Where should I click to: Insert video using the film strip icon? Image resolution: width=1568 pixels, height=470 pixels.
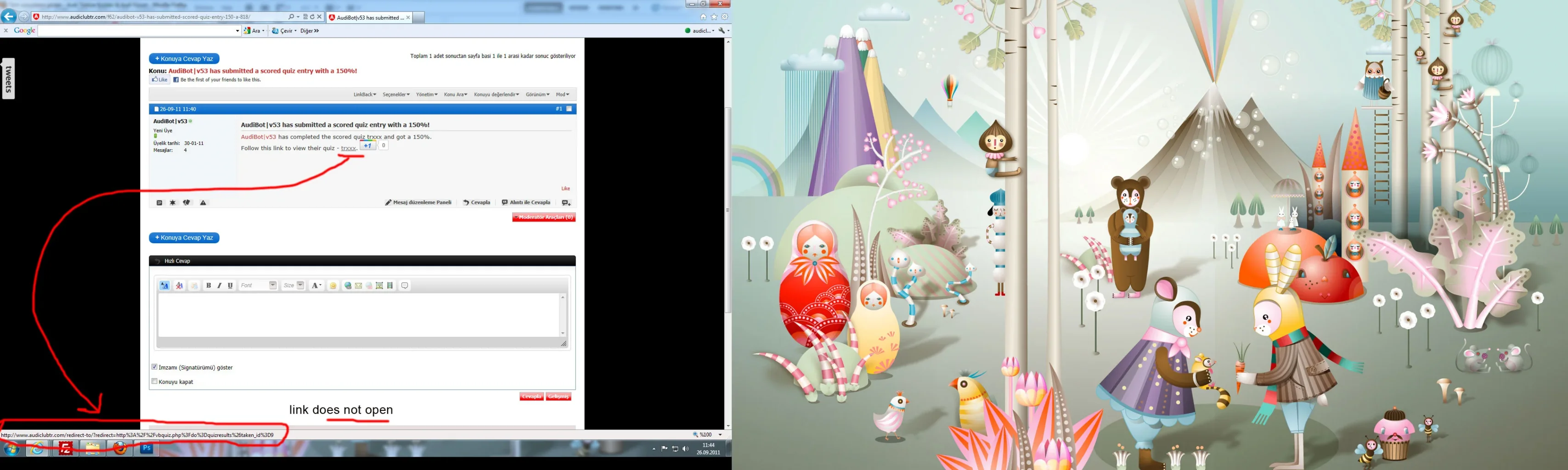[x=390, y=286]
